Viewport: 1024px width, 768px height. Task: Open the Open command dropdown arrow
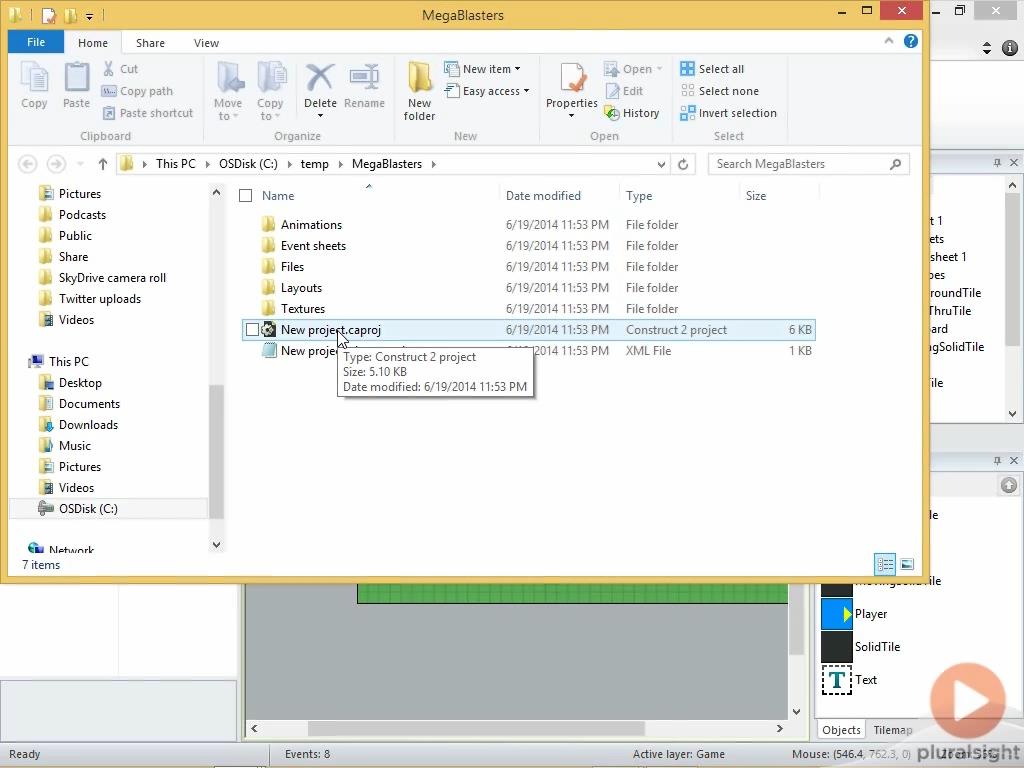tap(659, 69)
